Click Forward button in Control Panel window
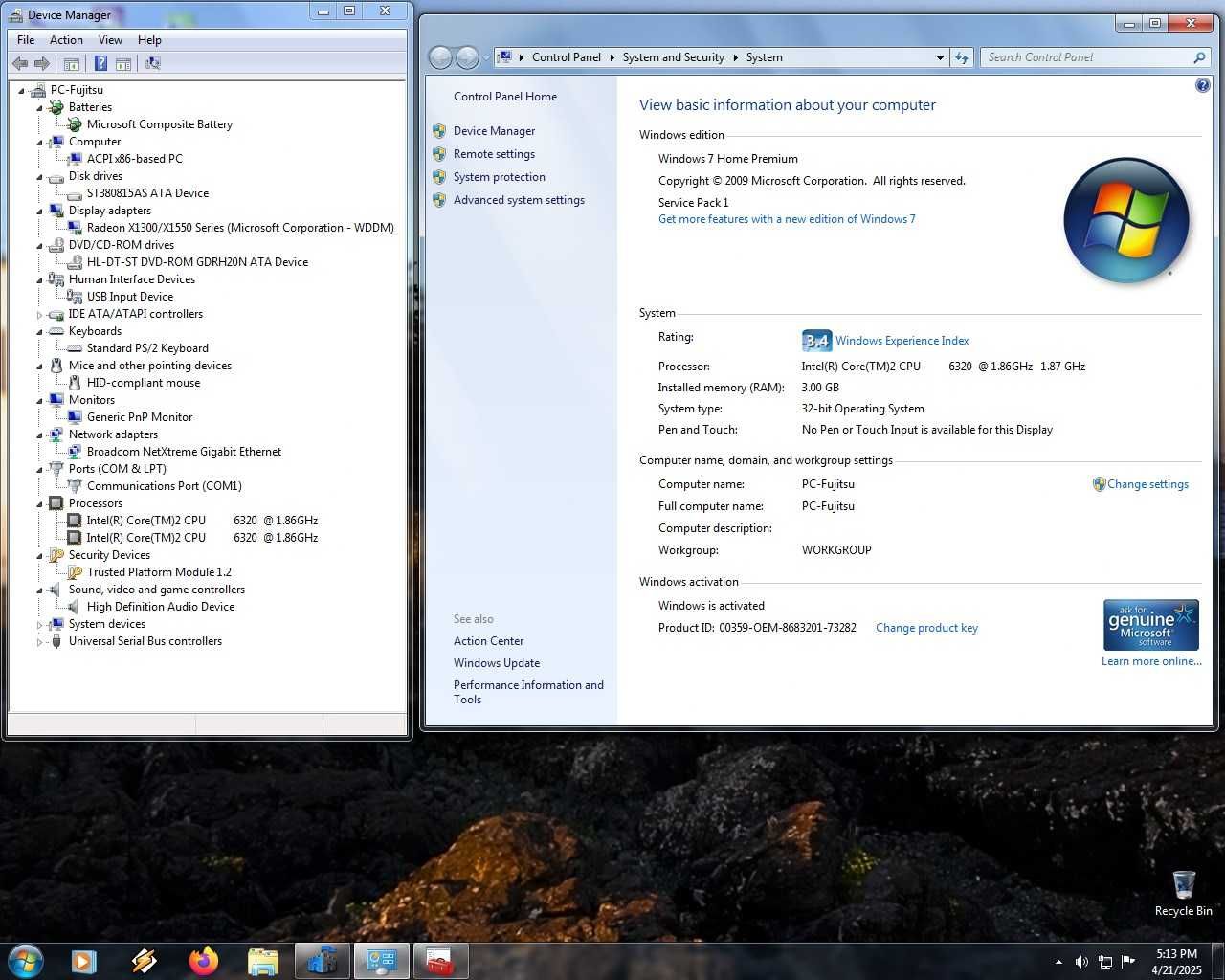 point(467,57)
